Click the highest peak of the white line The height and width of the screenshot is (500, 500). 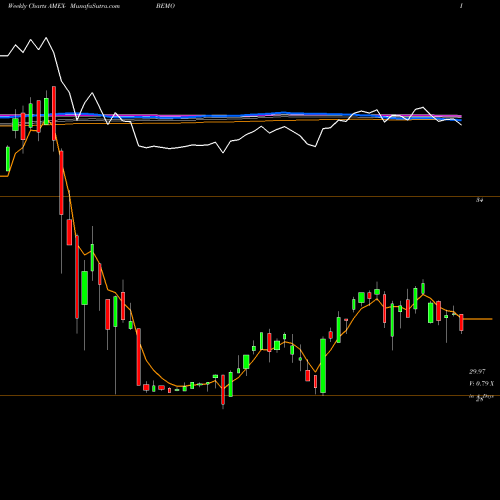click(46, 38)
